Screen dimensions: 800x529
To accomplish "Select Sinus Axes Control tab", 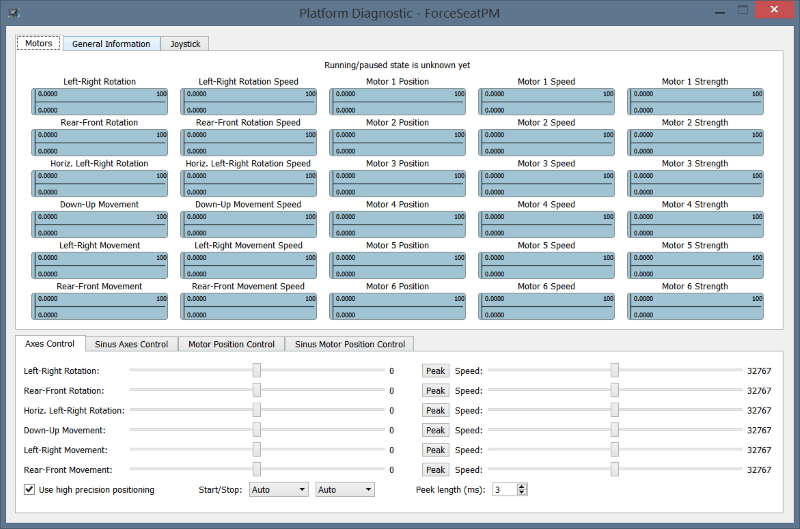I will click(x=132, y=344).
